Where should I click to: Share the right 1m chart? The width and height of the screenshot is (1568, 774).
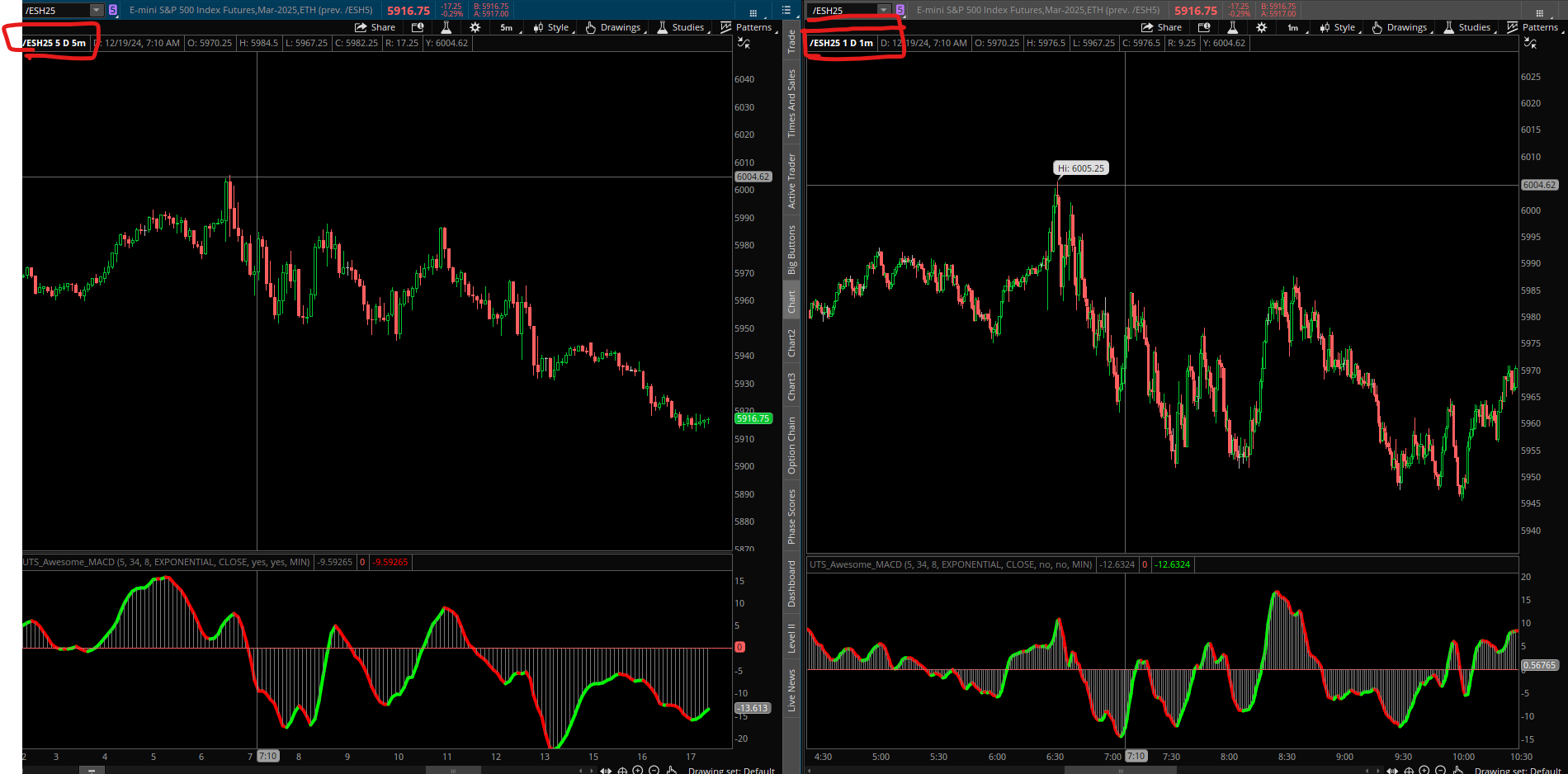pos(1161,27)
